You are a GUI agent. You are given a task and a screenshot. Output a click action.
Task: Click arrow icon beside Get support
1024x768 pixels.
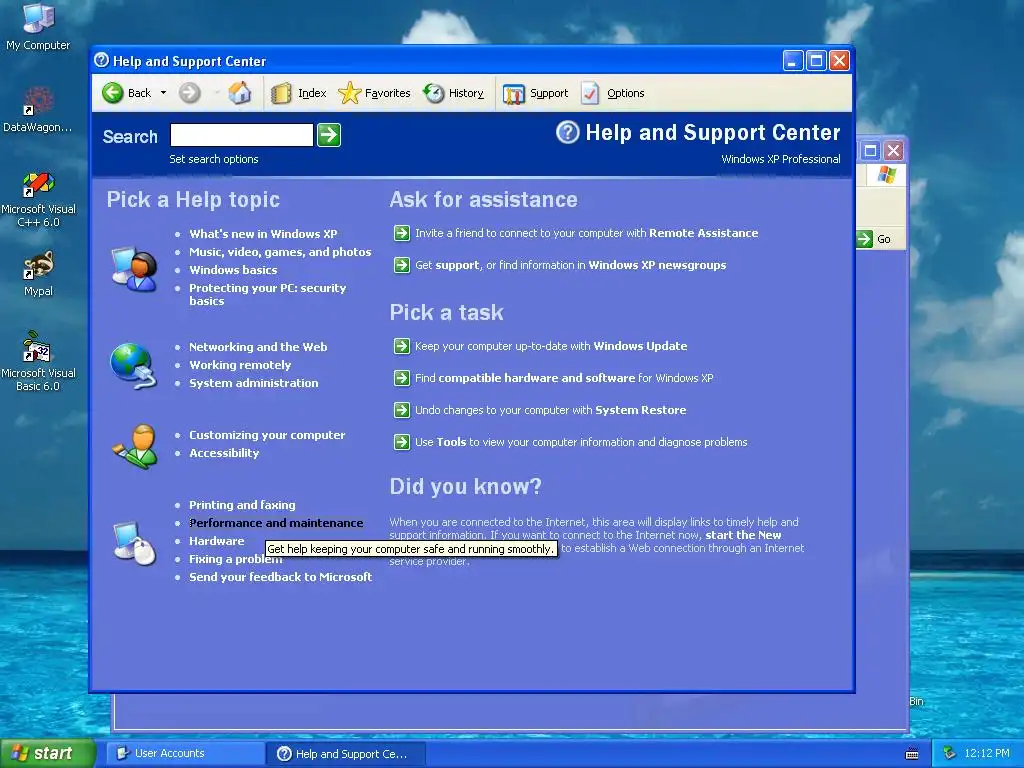click(402, 265)
